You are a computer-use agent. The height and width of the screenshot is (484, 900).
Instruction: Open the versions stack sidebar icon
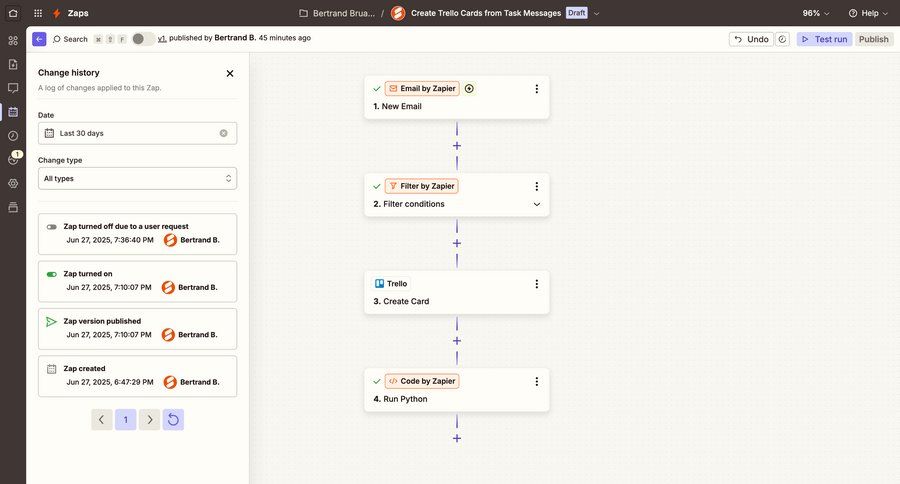(13, 207)
